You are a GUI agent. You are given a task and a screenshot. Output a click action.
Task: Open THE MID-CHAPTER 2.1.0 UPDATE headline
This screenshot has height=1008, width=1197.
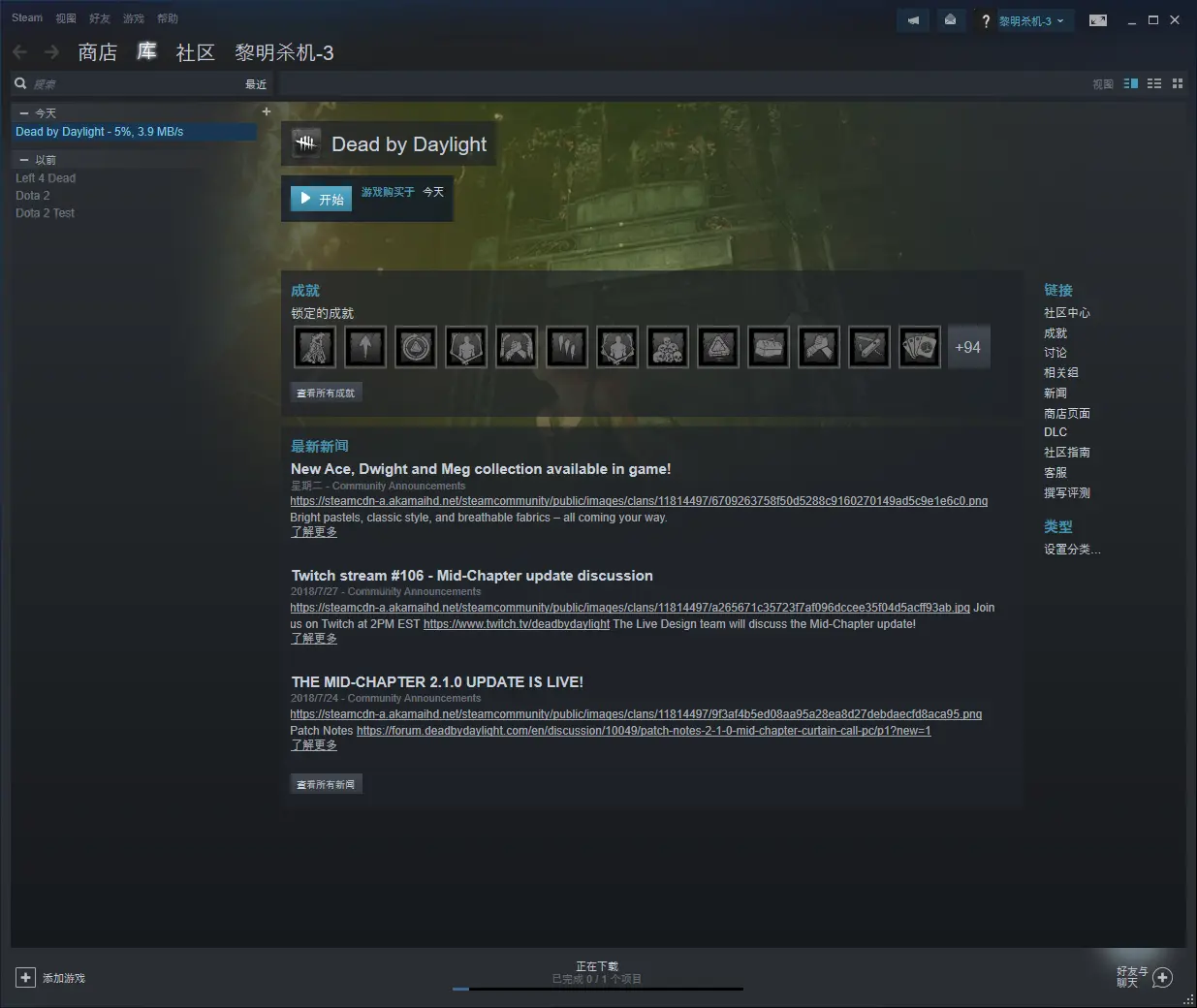pos(437,682)
